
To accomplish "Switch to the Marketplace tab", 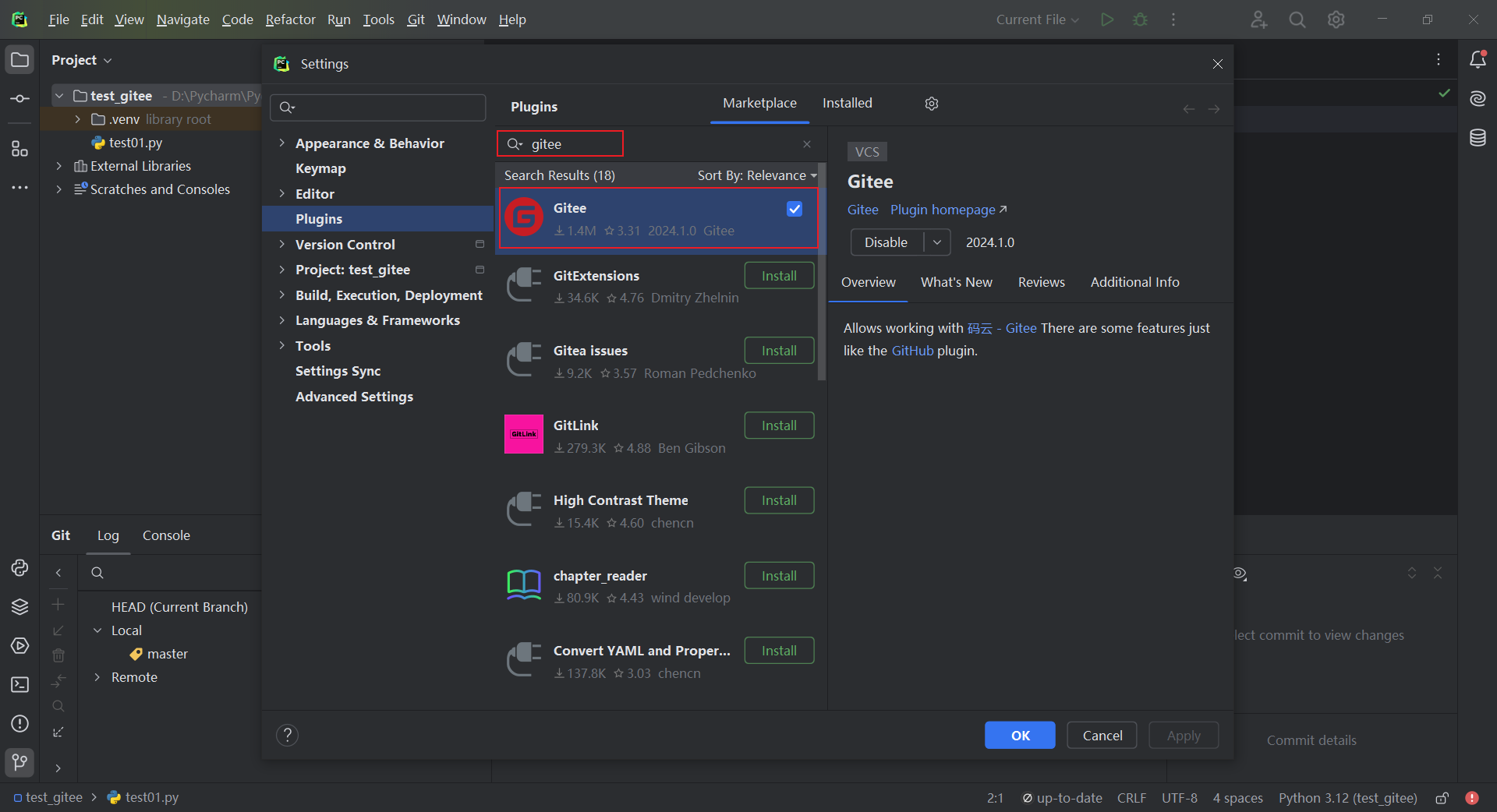I will (759, 103).
